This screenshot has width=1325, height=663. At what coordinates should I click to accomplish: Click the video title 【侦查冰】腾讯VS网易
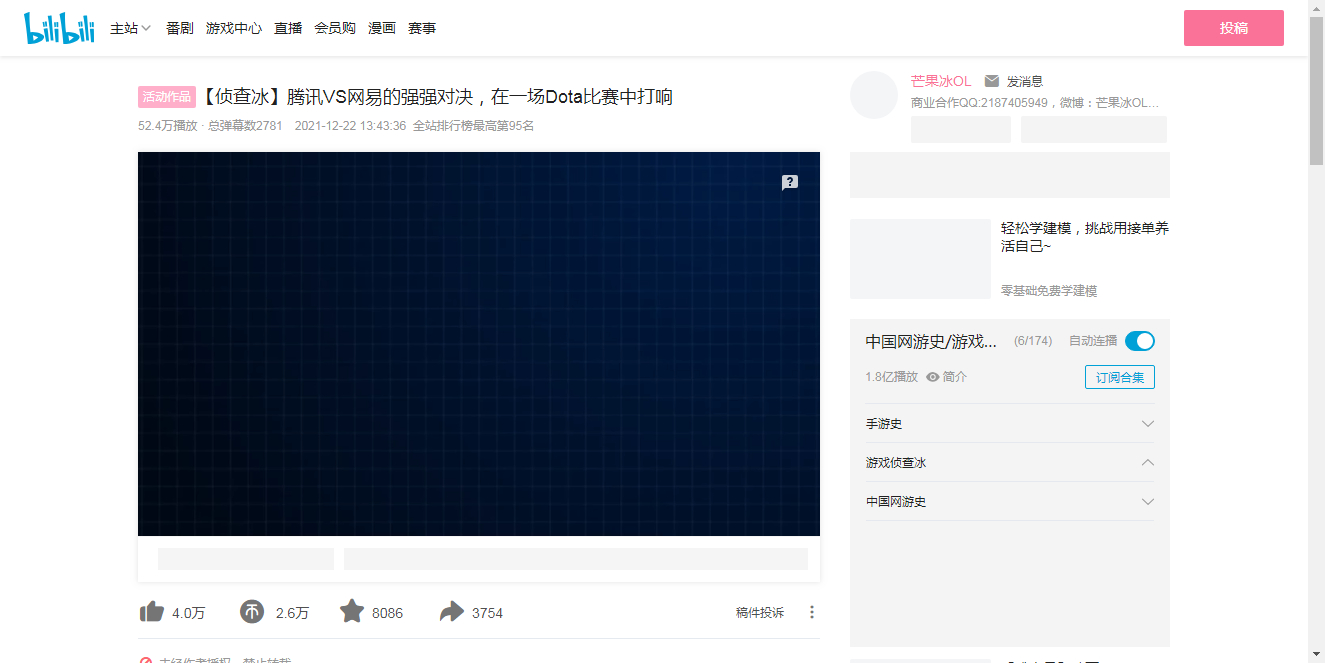437,97
